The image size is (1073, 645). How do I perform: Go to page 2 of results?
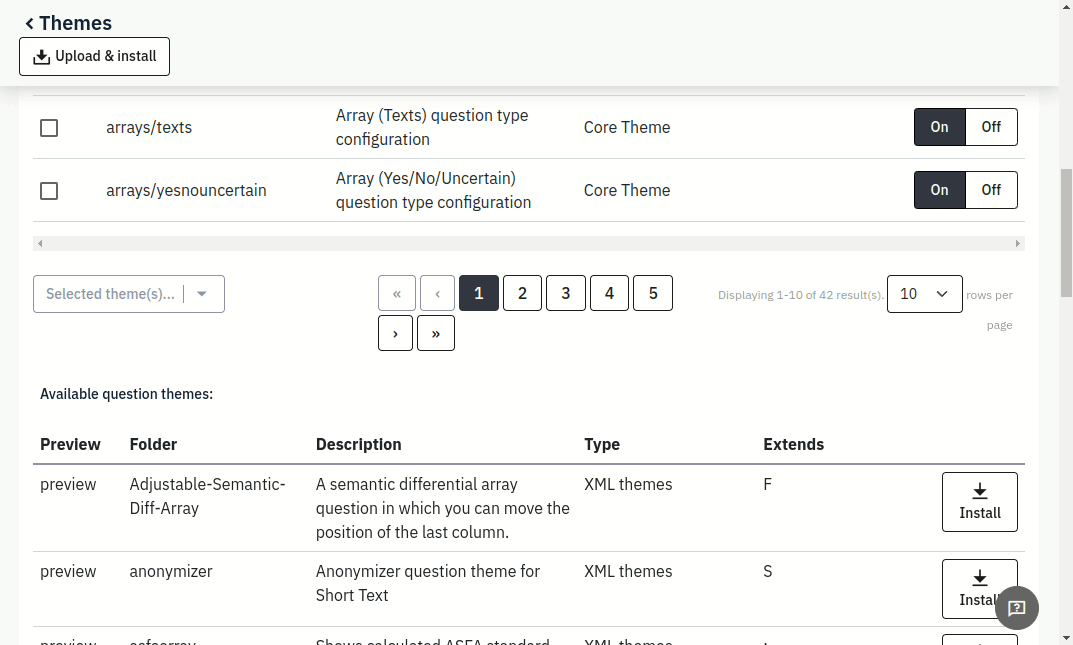pos(522,293)
